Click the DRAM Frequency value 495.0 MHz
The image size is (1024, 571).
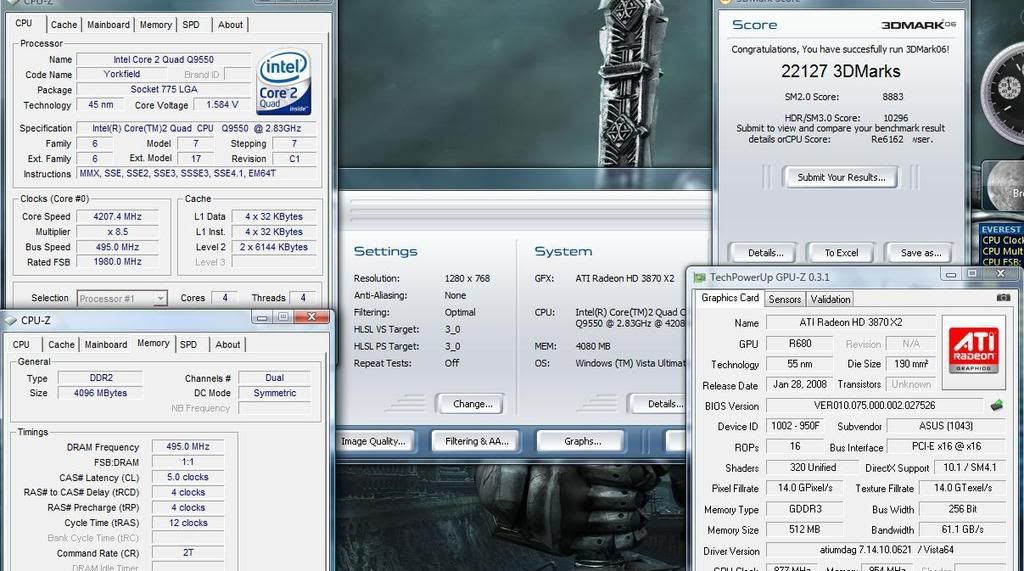188,447
